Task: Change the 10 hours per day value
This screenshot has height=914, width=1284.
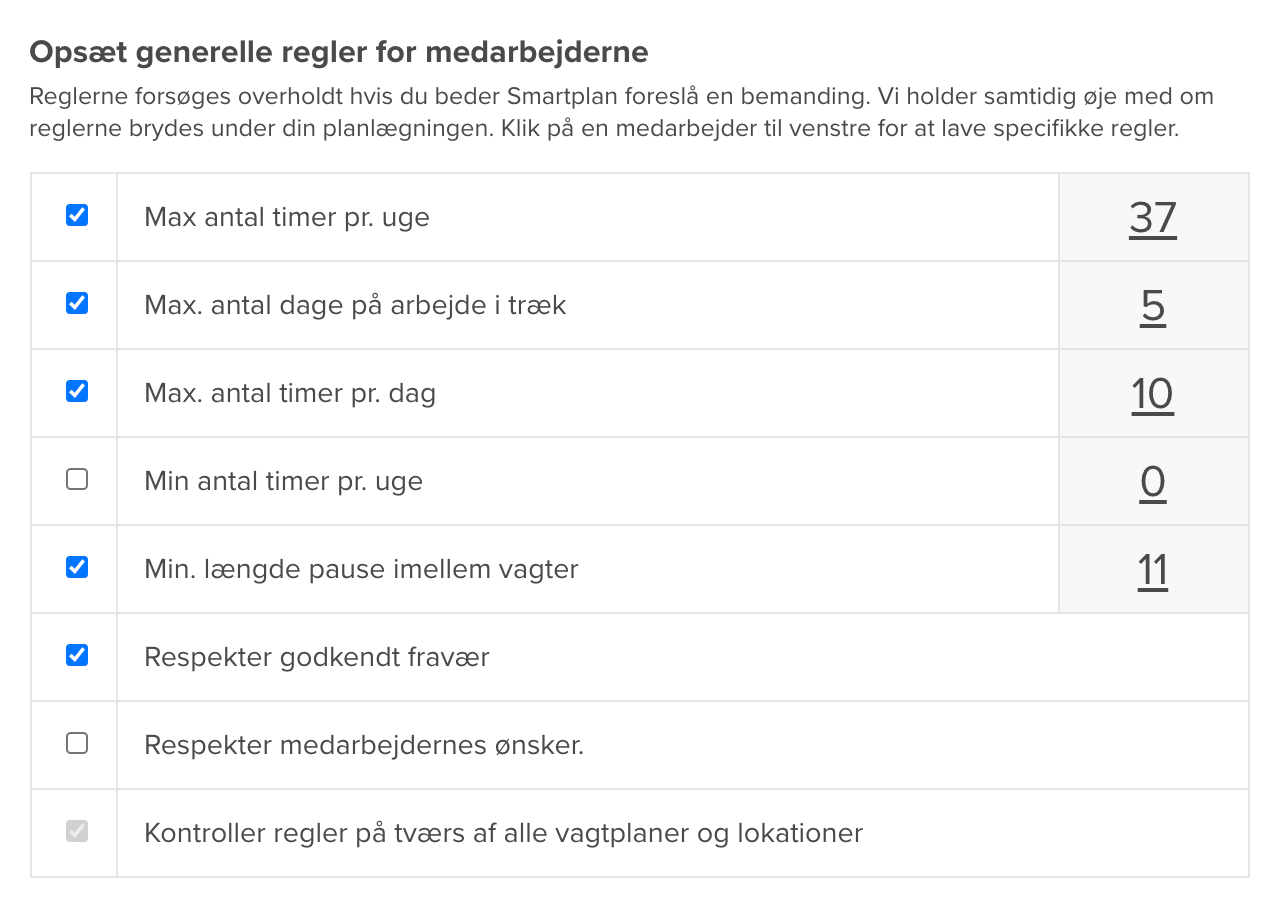Action: tap(1153, 394)
